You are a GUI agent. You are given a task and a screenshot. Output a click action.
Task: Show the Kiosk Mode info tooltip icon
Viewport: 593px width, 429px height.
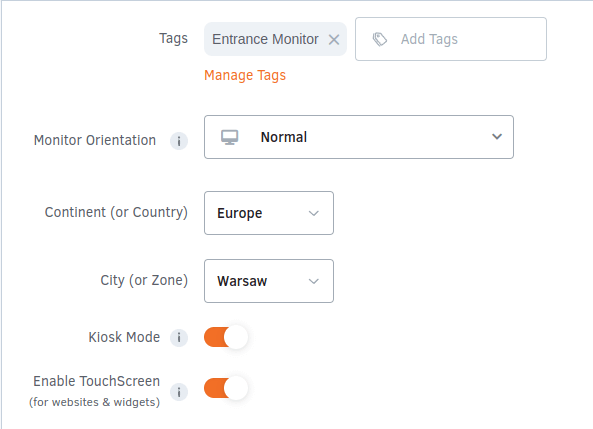click(179, 337)
